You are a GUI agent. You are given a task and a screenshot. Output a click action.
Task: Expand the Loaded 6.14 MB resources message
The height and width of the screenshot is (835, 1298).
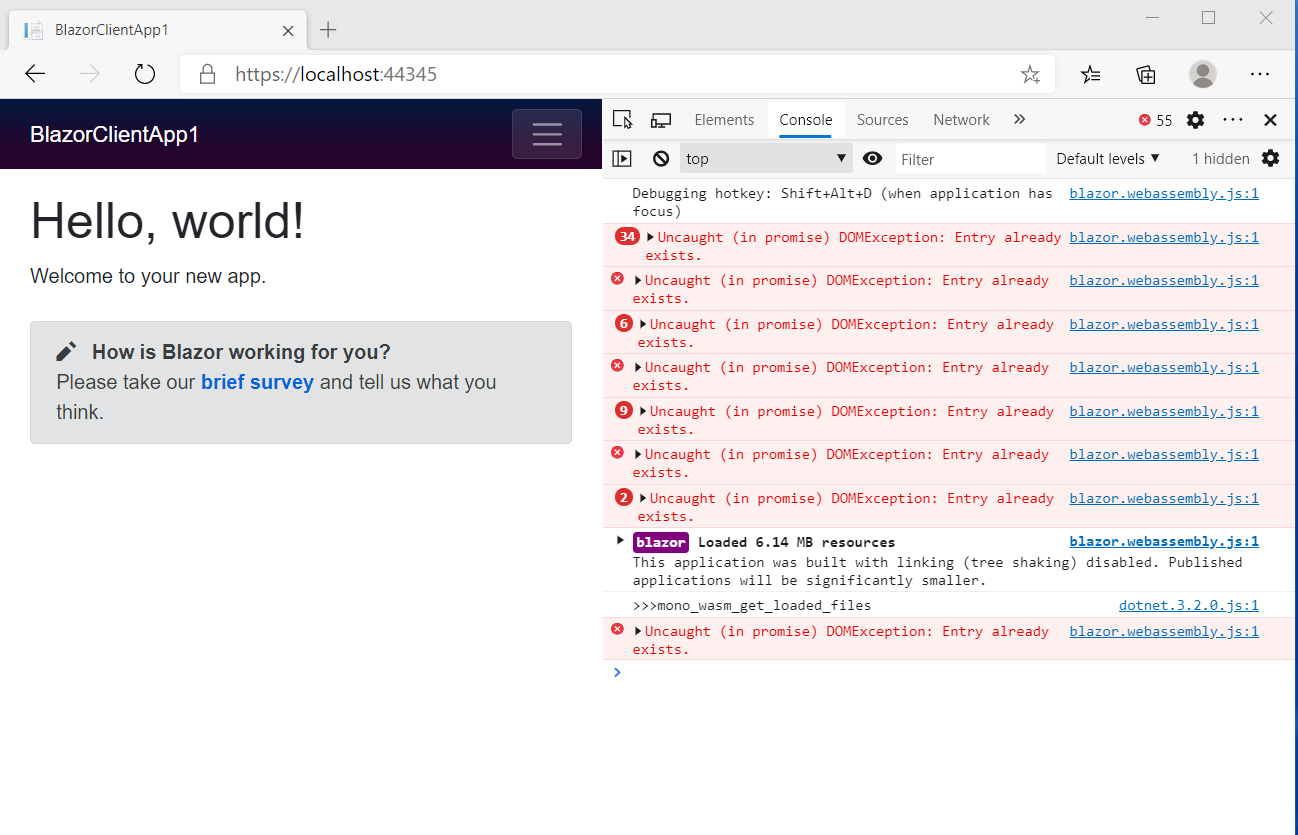click(618, 541)
